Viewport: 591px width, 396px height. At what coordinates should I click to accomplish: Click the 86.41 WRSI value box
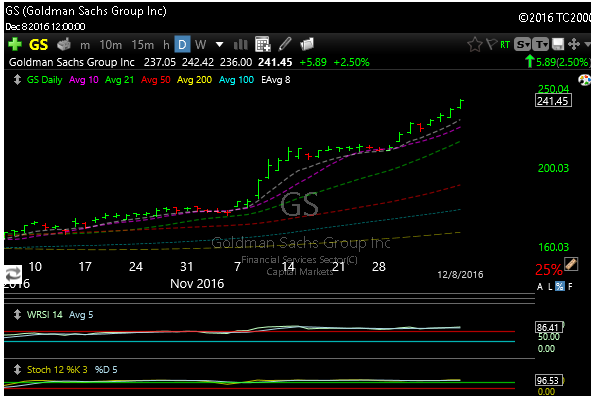tap(549, 327)
